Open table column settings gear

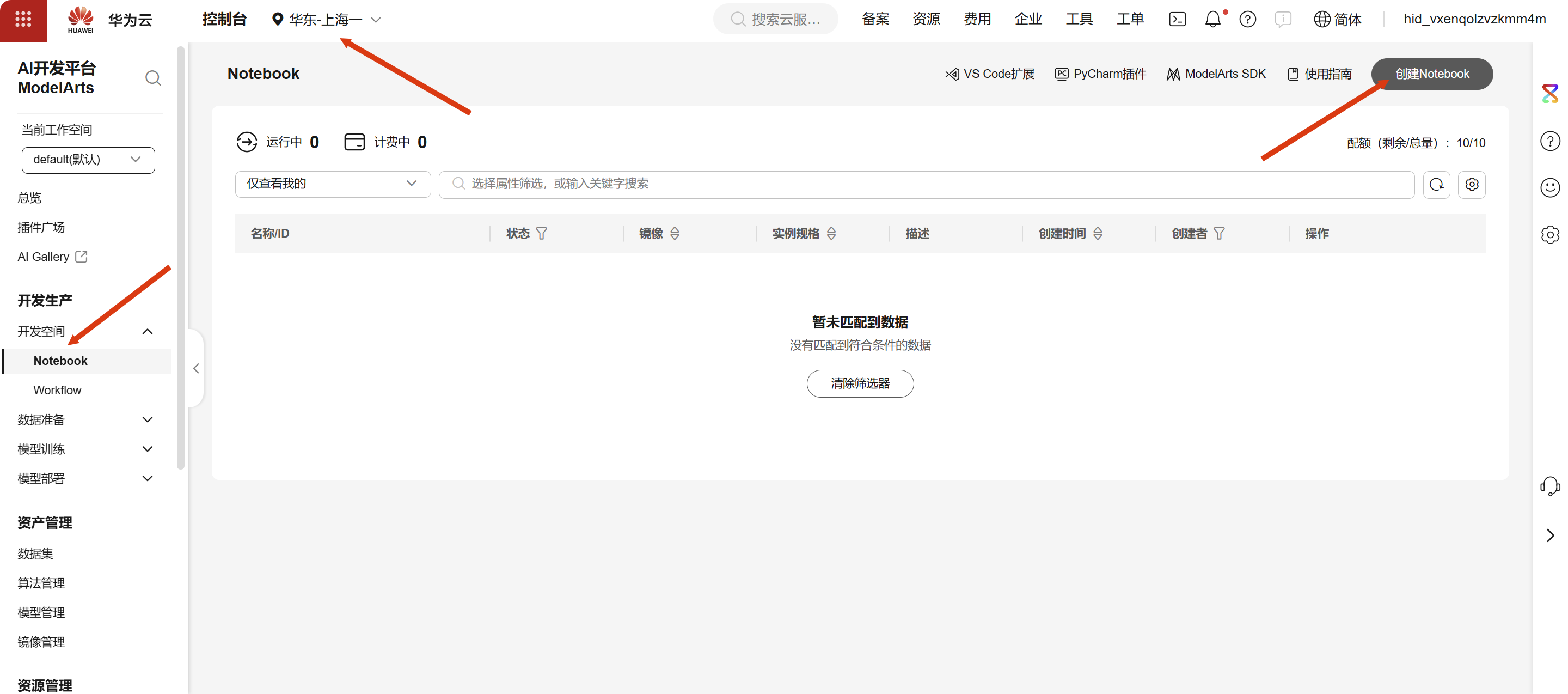[x=1472, y=185]
